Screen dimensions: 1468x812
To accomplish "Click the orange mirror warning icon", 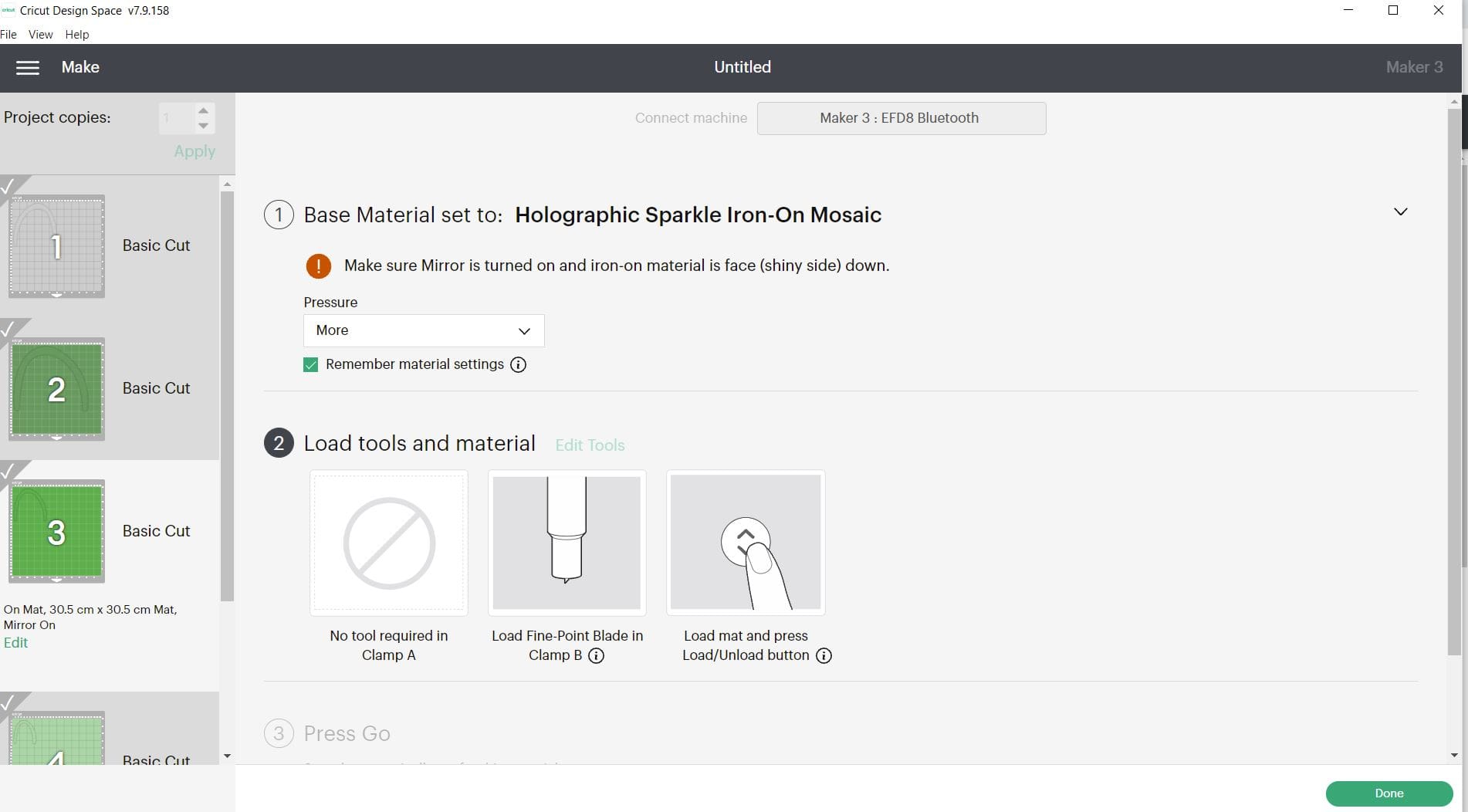I will click(318, 266).
